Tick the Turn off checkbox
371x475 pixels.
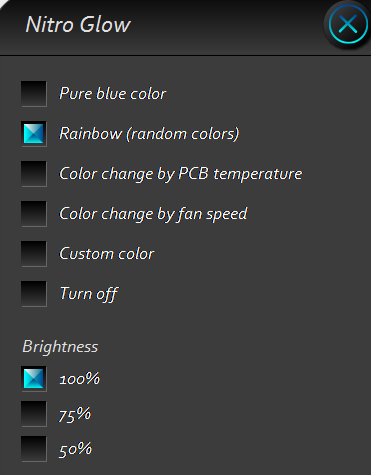click(34, 294)
